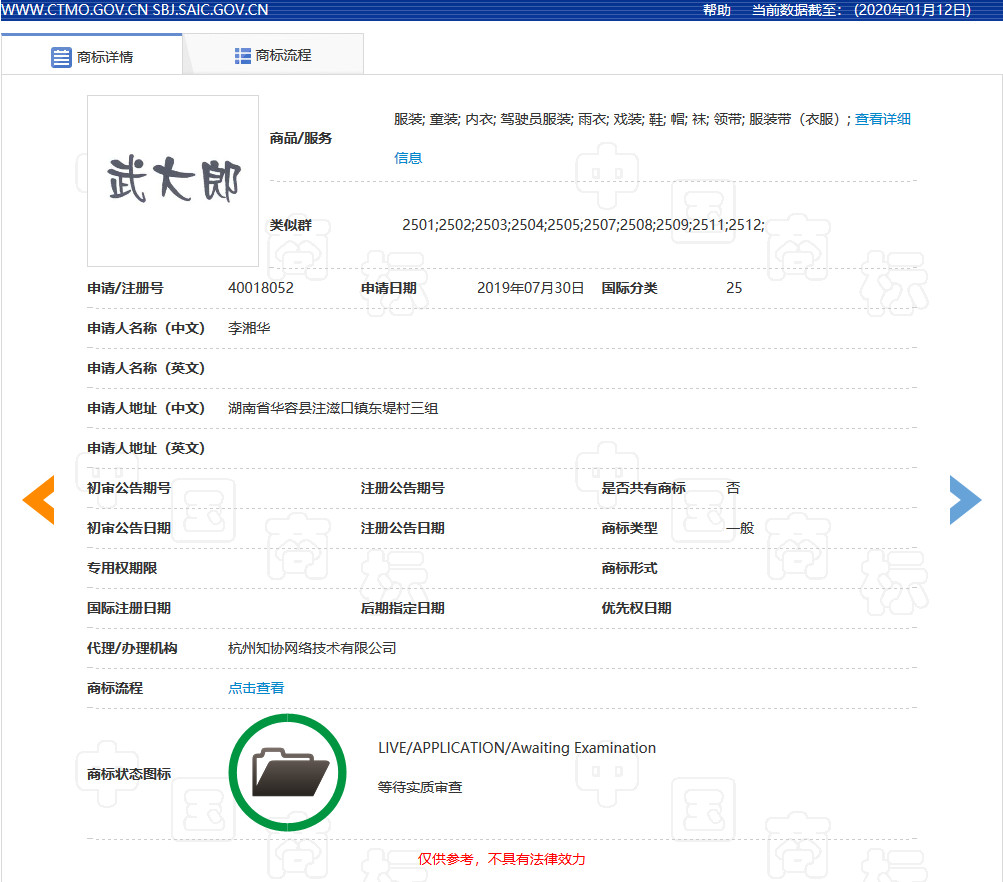Screen dimensions: 1003x882
Task: Click 点击查看 next to 商标流程
Action: click(x=255, y=687)
